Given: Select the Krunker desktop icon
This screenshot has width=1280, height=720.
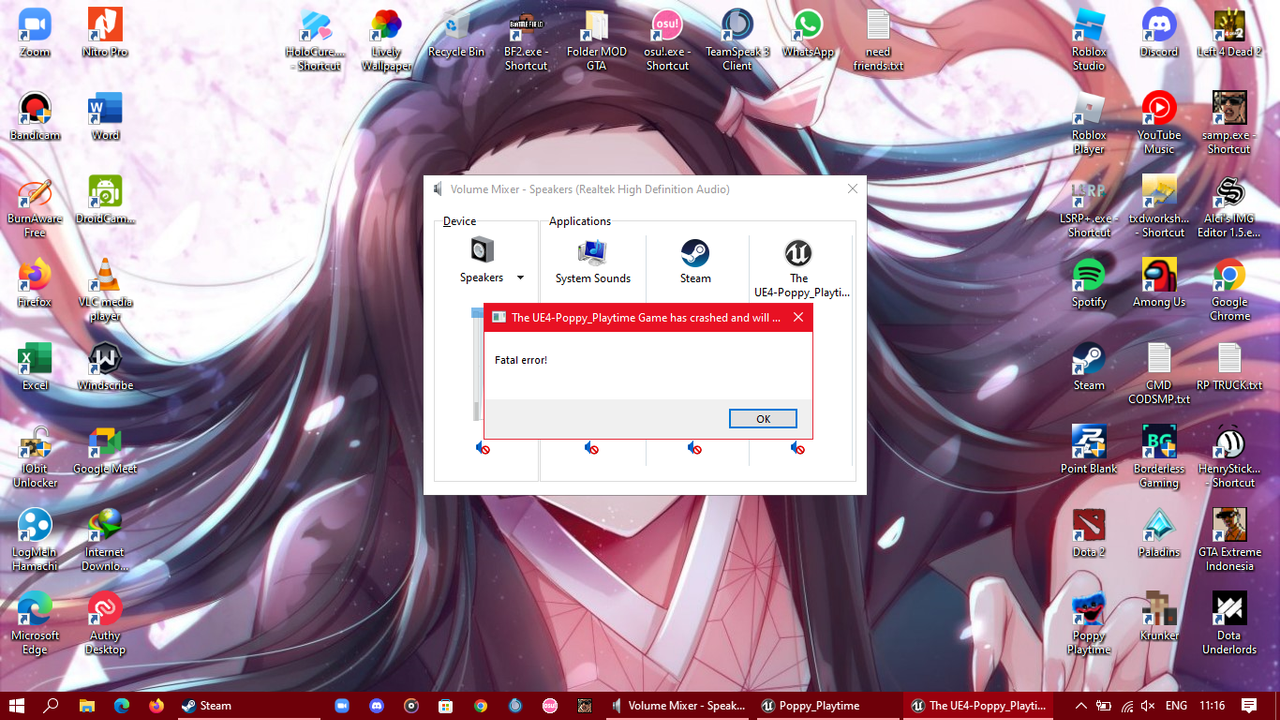Looking at the screenshot, I should pos(1159,616).
